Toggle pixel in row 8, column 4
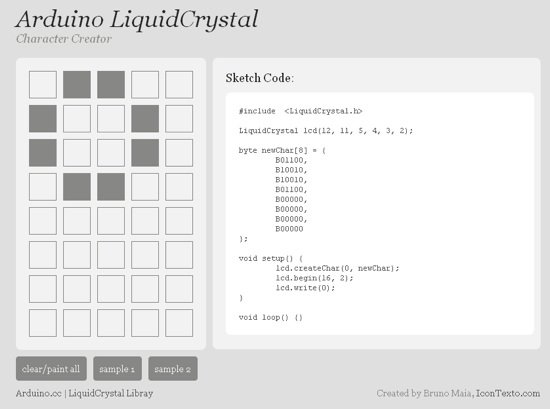The height and width of the screenshot is (409, 550). pos(145,323)
